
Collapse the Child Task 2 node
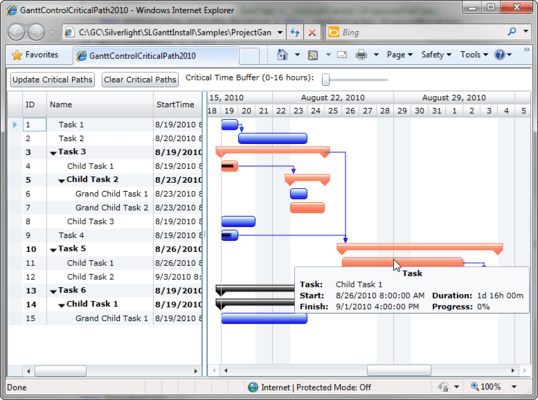click(x=61, y=180)
